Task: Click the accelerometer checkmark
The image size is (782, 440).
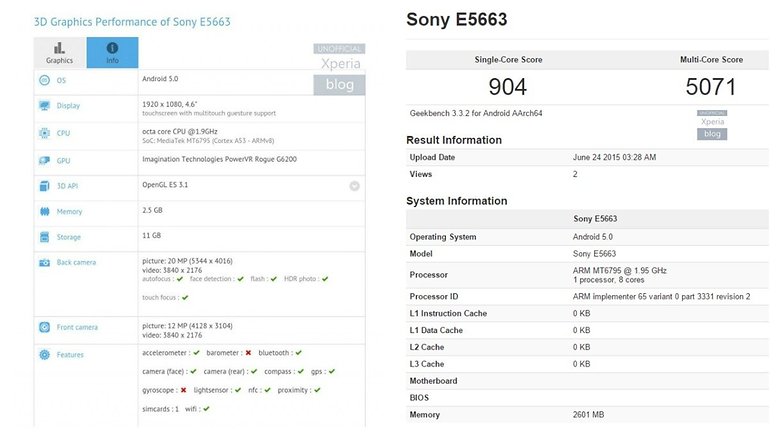Action: point(196,353)
